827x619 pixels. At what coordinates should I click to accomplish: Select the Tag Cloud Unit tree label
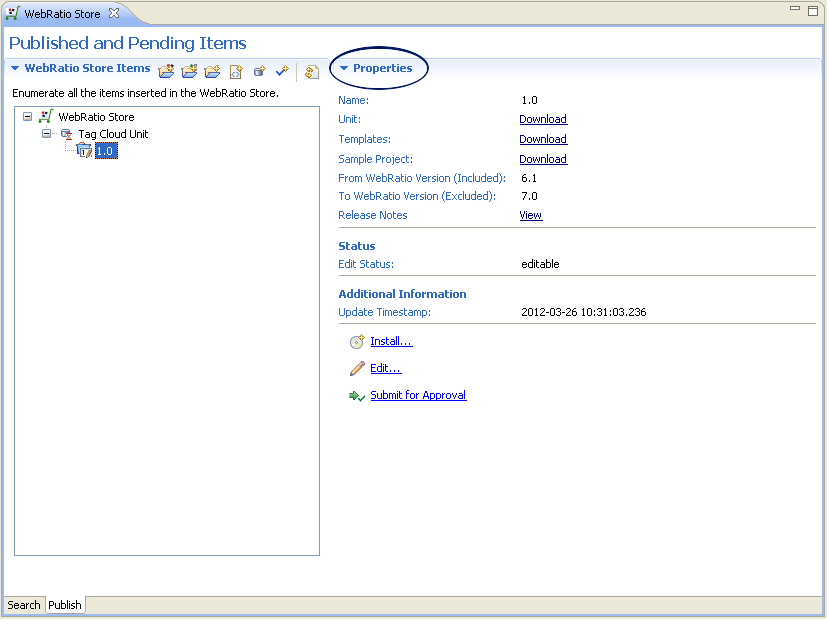[113, 134]
